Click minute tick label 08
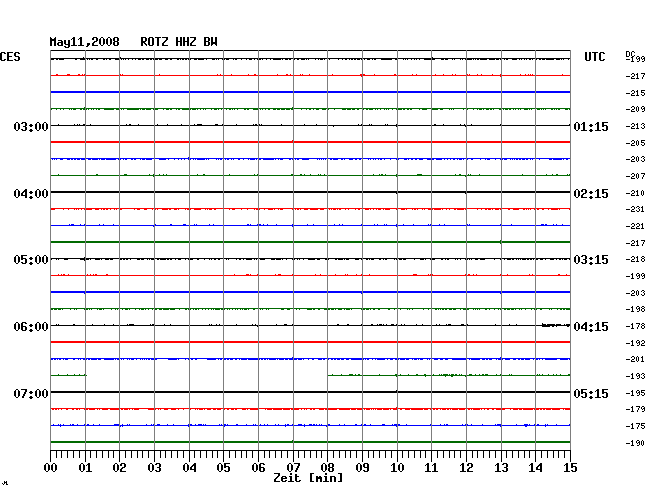 327,468
